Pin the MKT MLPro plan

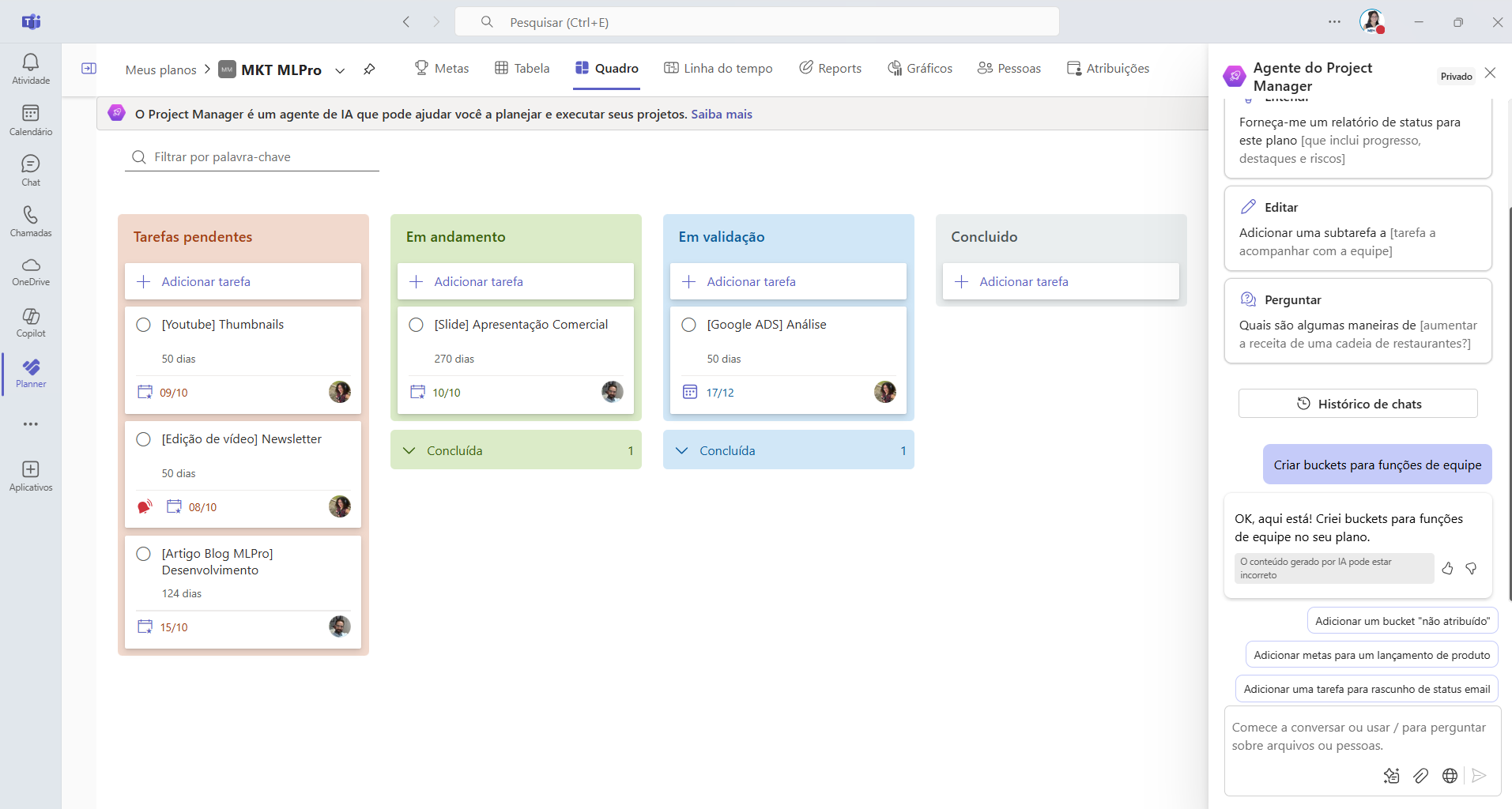(x=369, y=70)
